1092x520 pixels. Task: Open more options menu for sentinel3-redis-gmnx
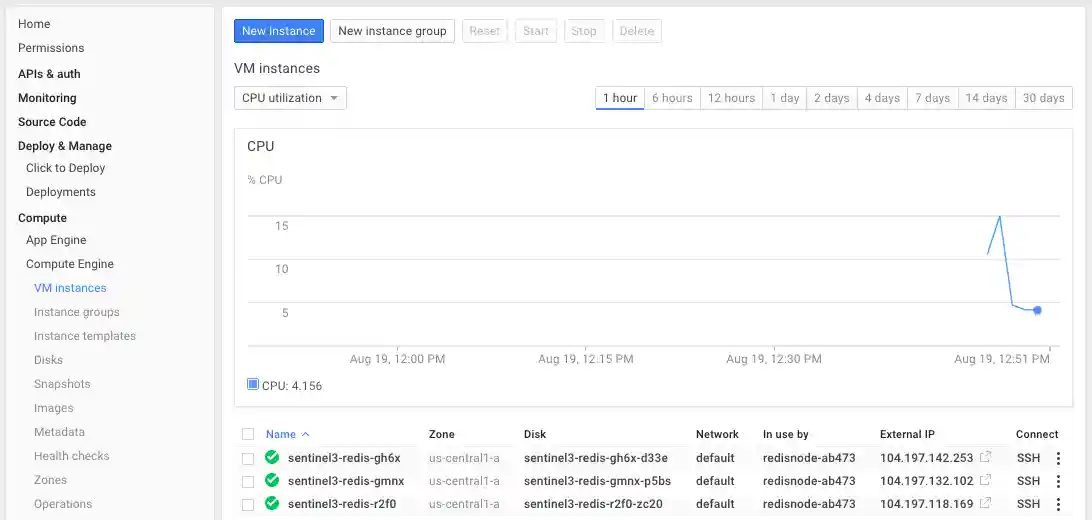tap(1059, 481)
